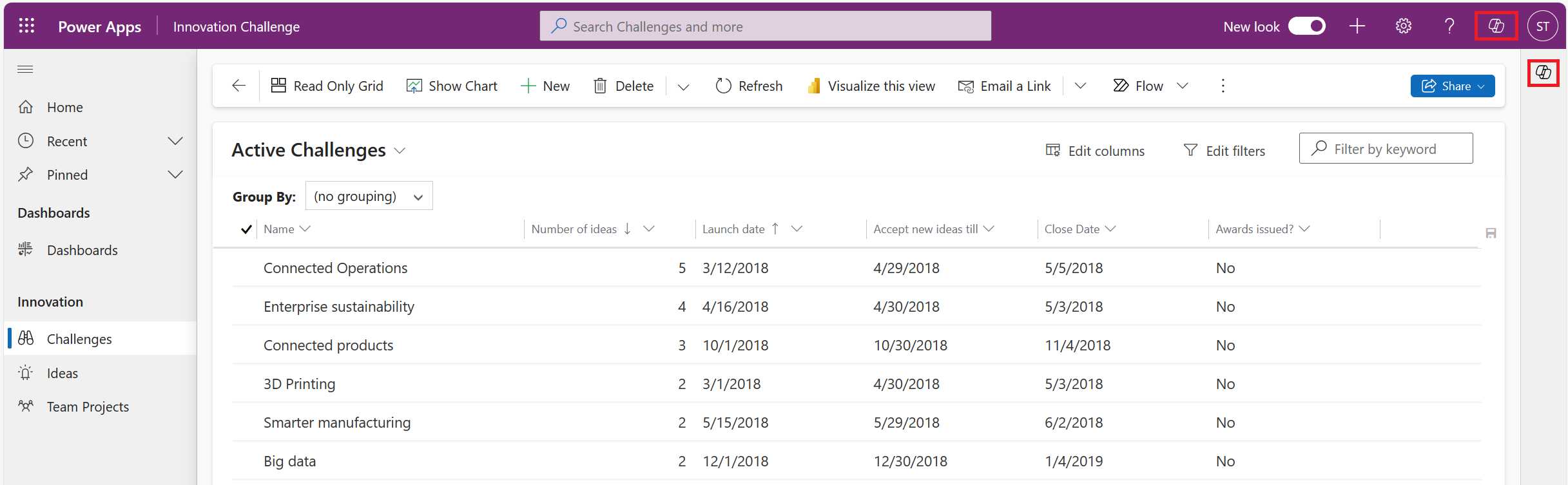Open the more commands vertical ellipsis
The height and width of the screenshot is (485, 1568).
click(x=1223, y=86)
